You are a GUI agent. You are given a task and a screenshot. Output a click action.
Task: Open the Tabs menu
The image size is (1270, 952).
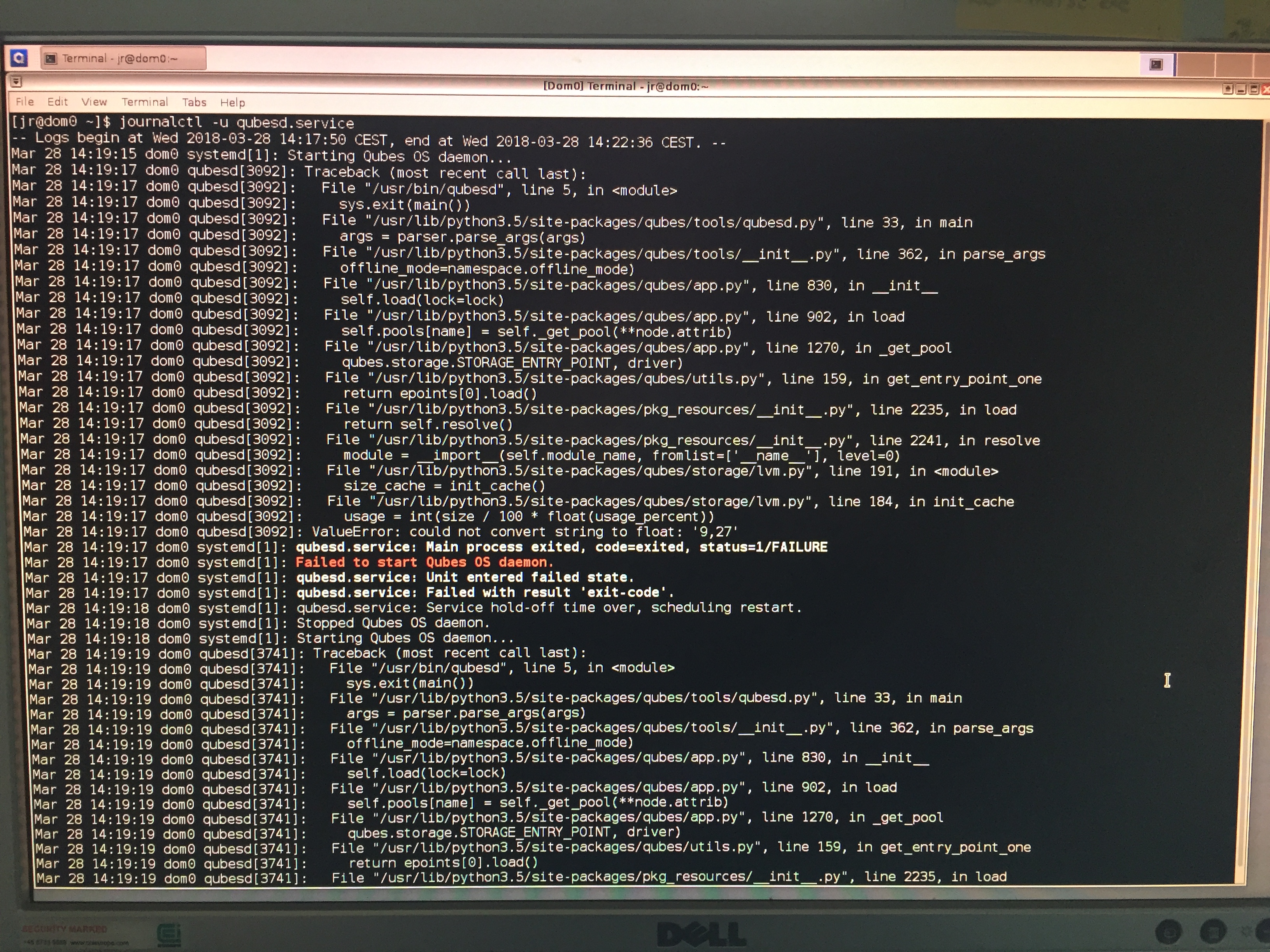point(194,103)
